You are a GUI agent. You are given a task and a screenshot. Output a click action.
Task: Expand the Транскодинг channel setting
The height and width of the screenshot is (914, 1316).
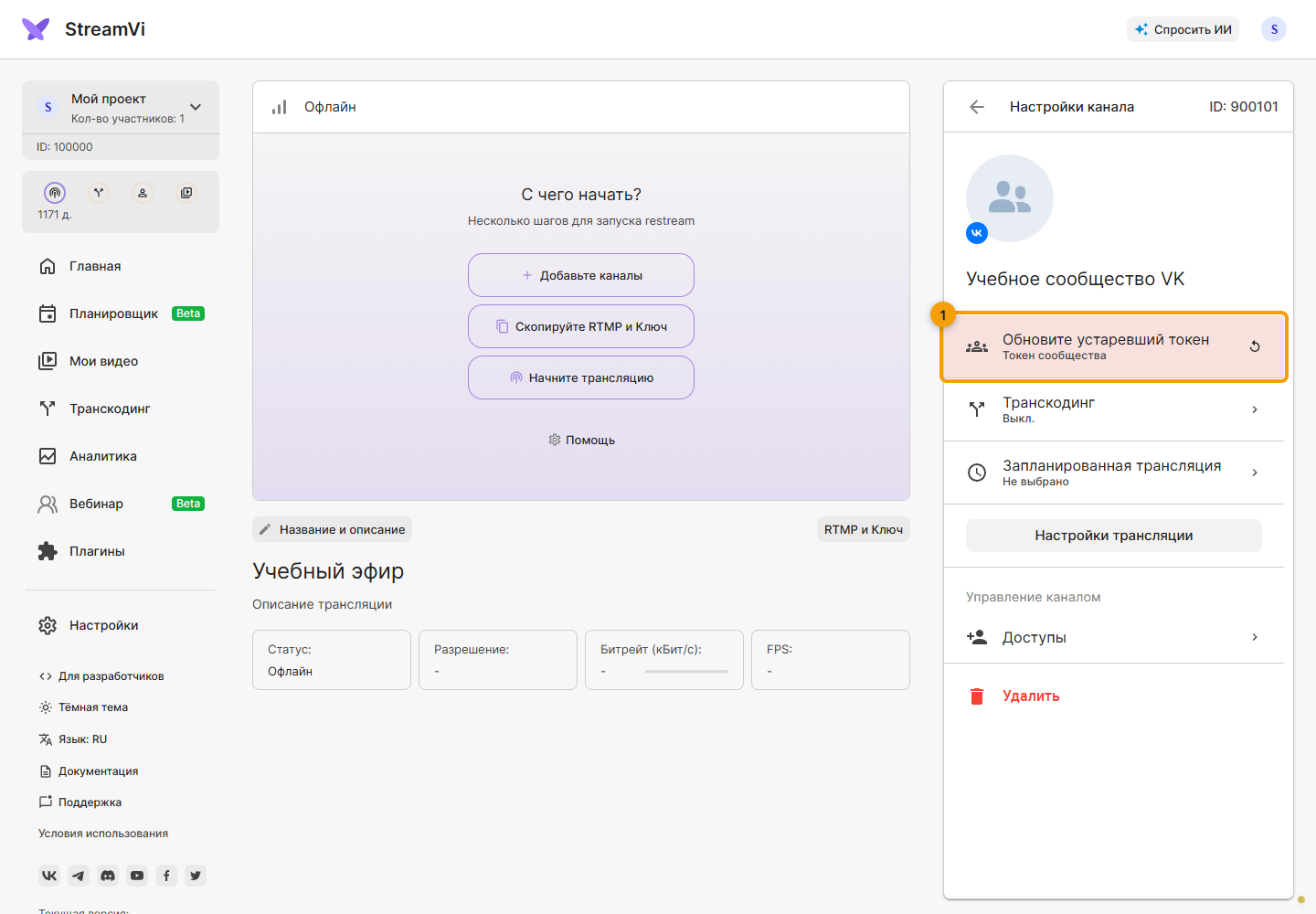1114,409
